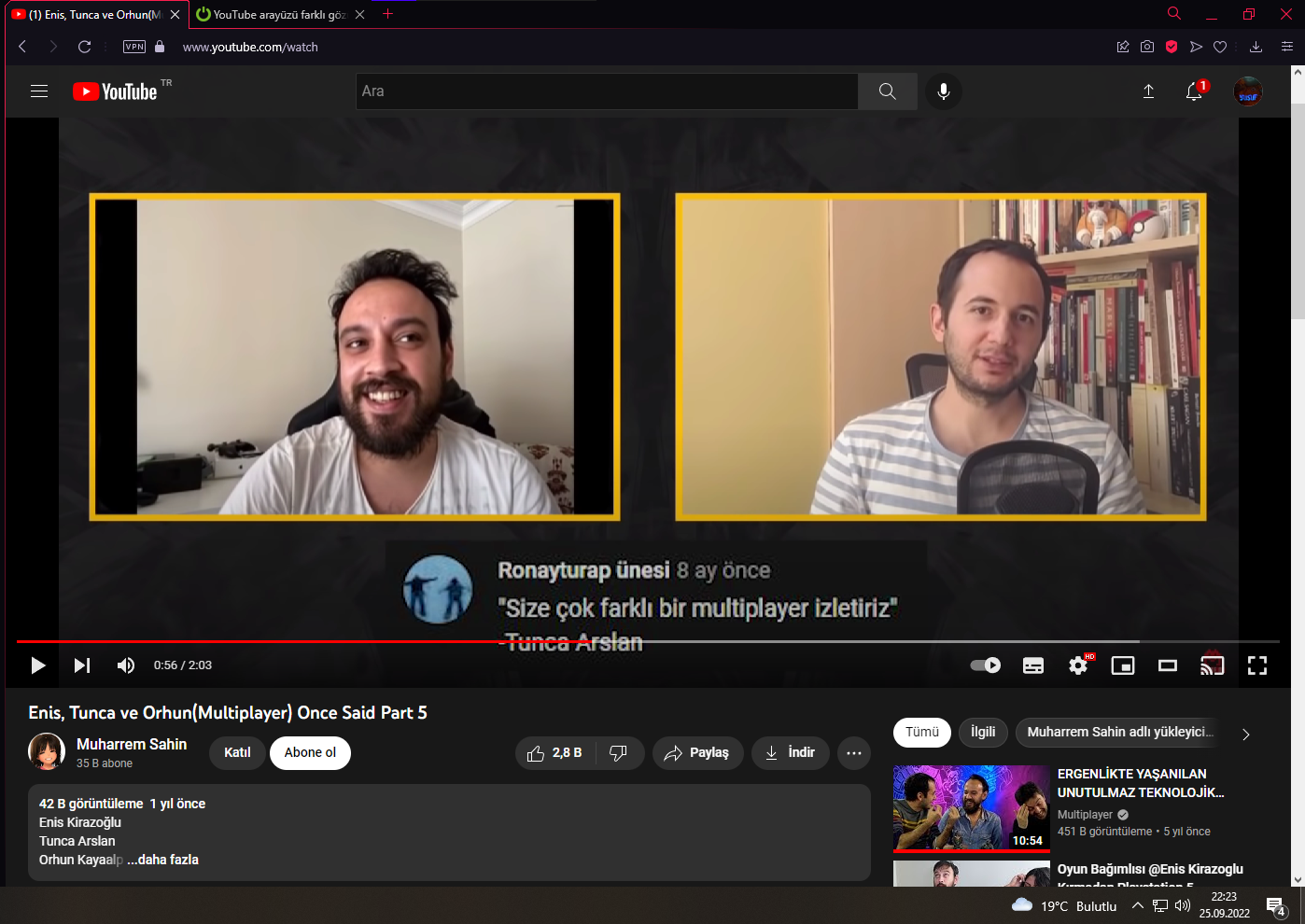Open the player settings gear
This screenshot has width=1305, height=924.
[1078, 665]
